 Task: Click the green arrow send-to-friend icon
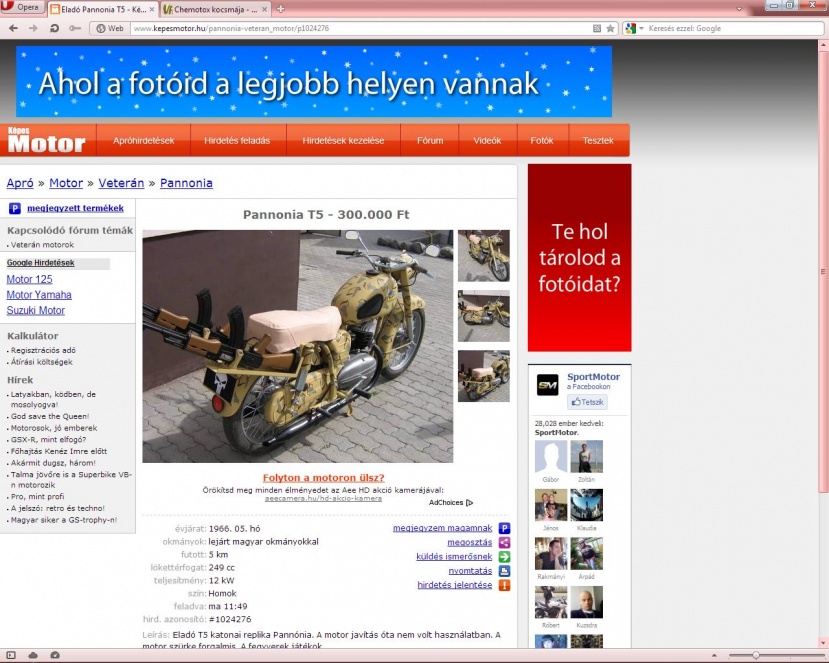(504, 556)
